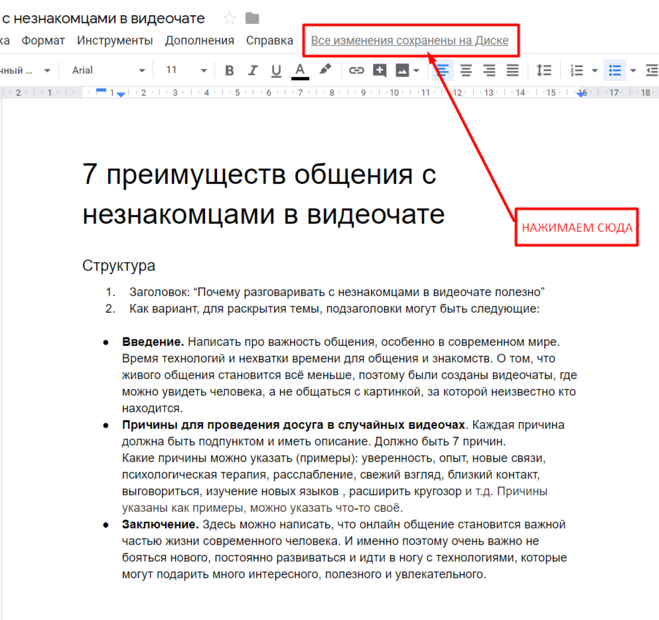
Task: Toggle underline formatting
Action: (275, 70)
